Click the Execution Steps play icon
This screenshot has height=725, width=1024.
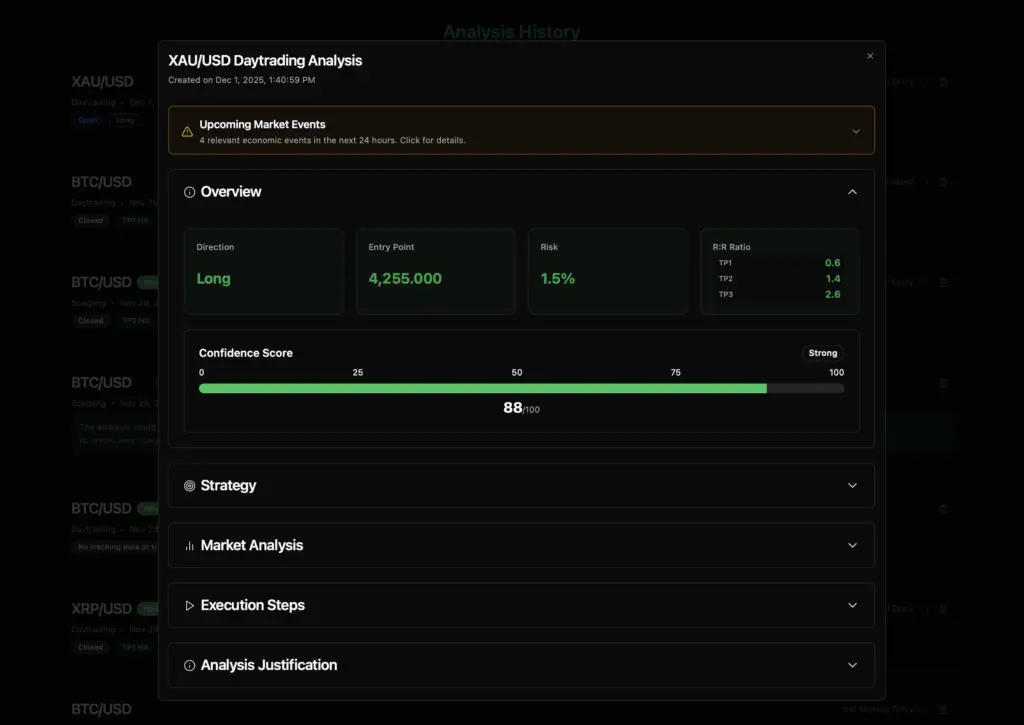[x=189, y=605]
